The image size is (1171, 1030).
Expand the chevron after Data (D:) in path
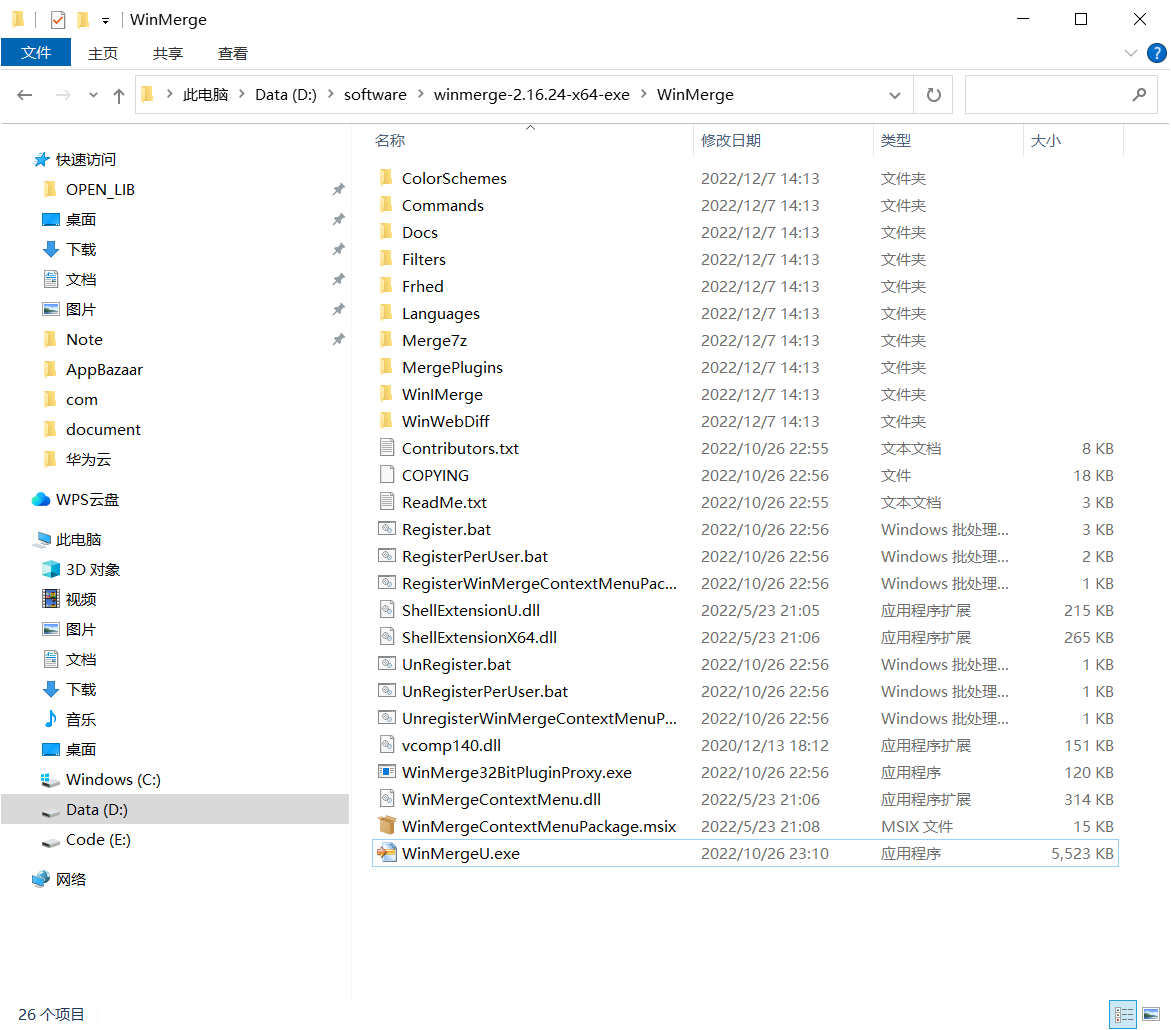click(x=330, y=94)
